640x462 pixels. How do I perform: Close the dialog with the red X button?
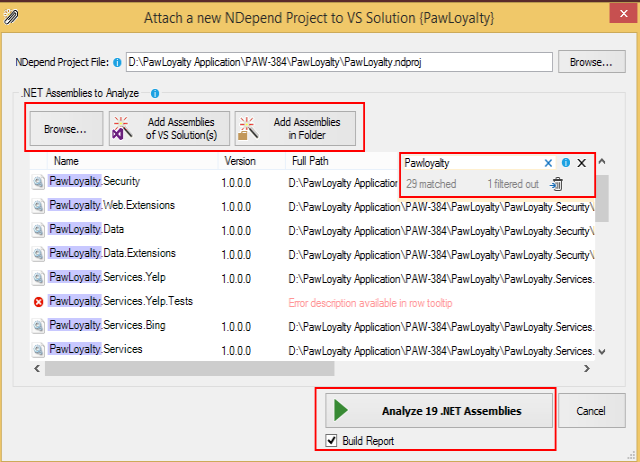coord(623,13)
